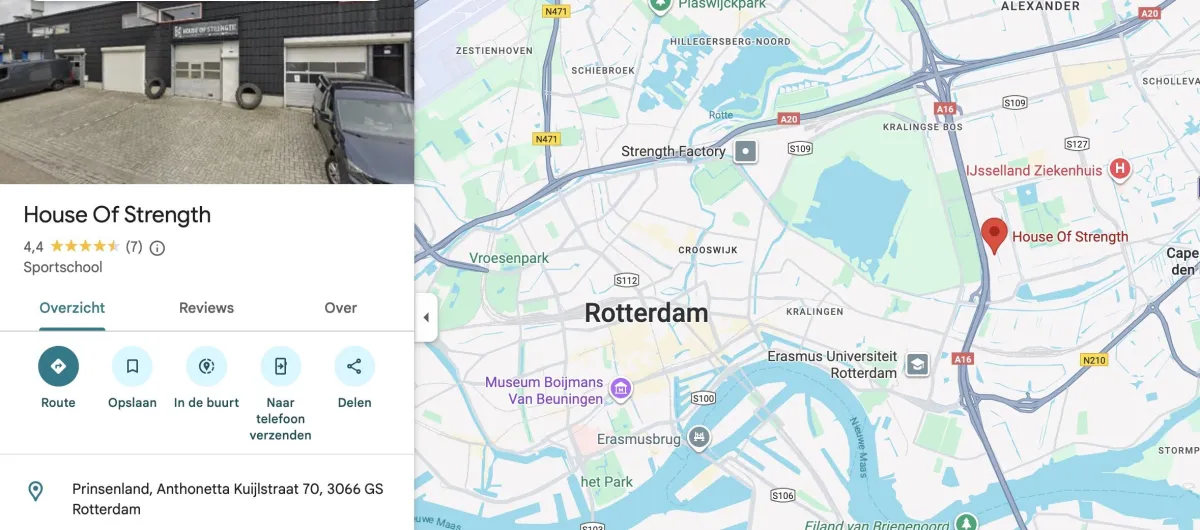
Task: Share place with Delen icon
Action: (x=354, y=366)
